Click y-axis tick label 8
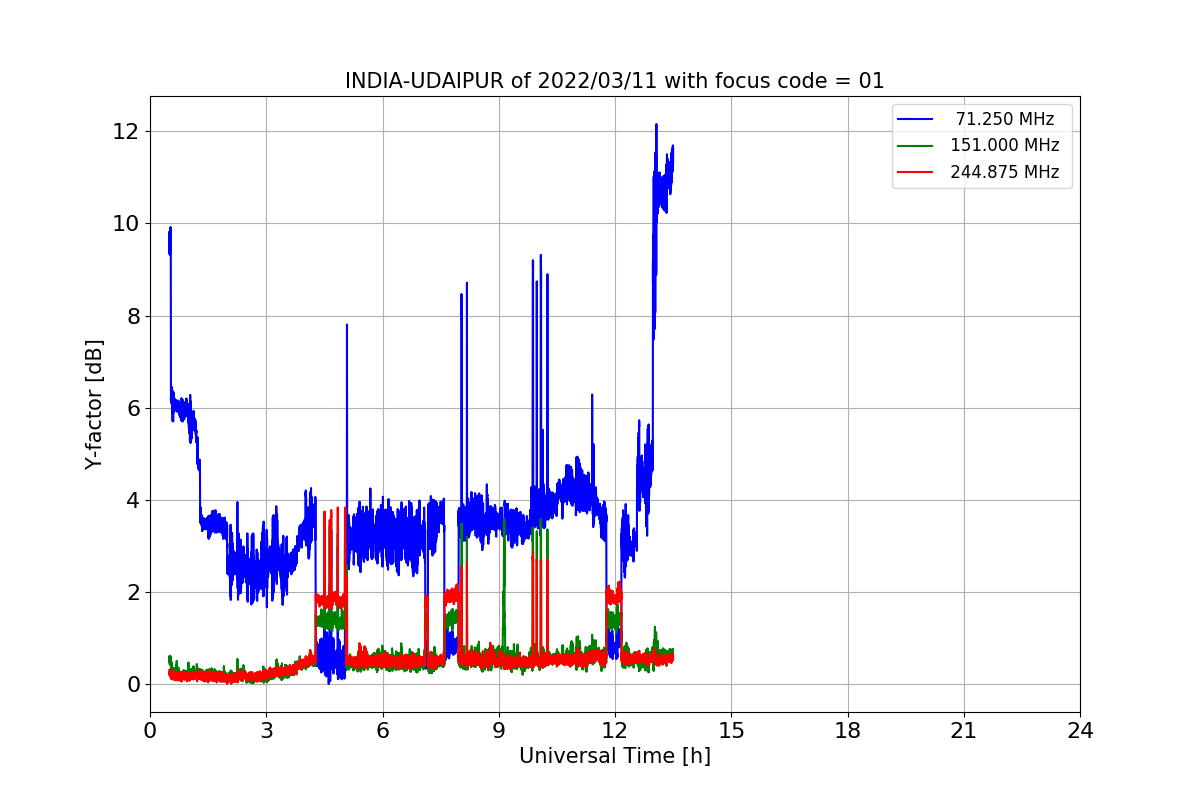 [131, 316]
